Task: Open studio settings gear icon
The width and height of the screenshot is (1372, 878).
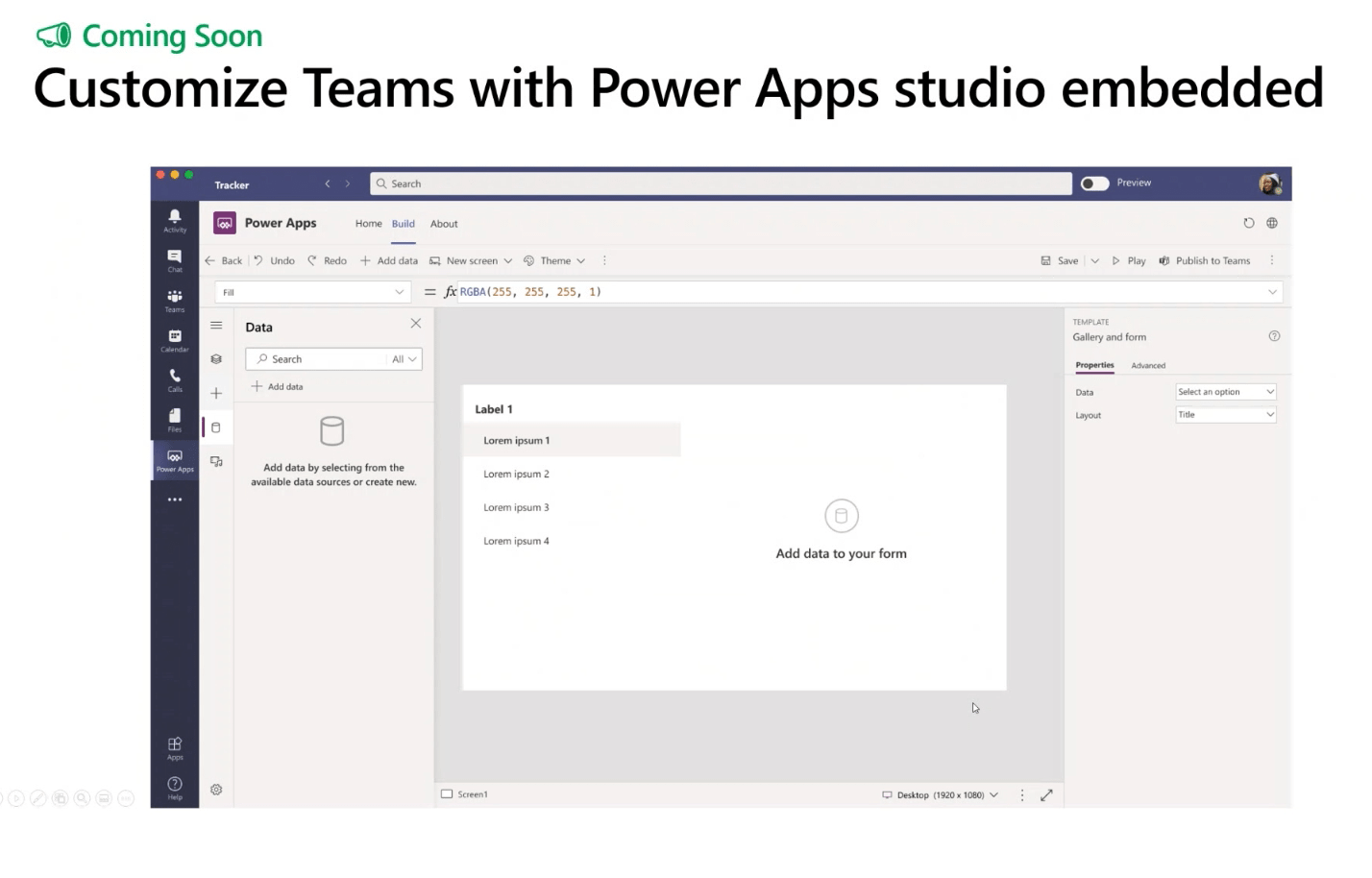Action: [216, 790]
